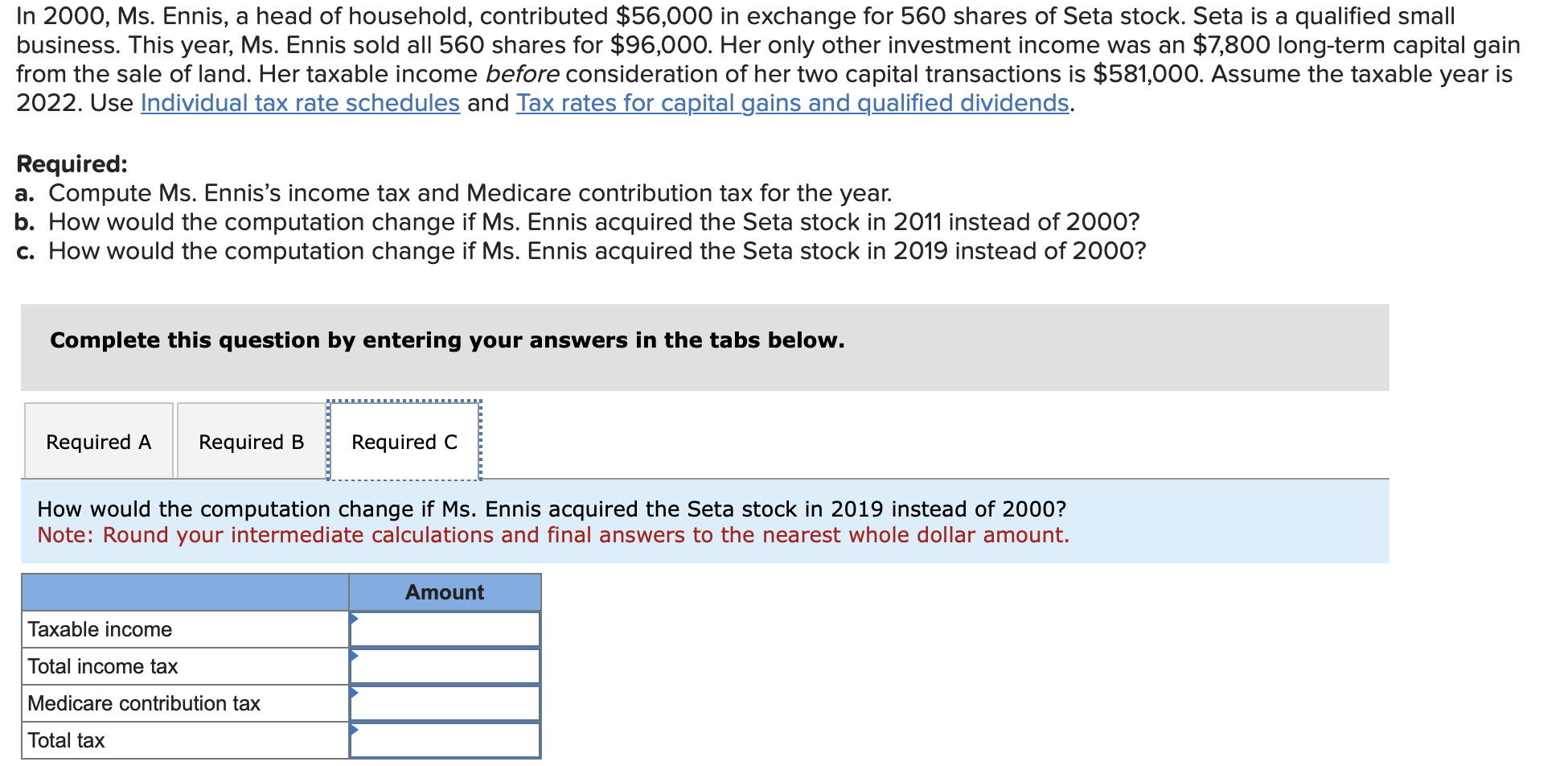Select the Total tax row label
Image resolution: width=1568 pixels, height=766 pixels.
point(66,740)
